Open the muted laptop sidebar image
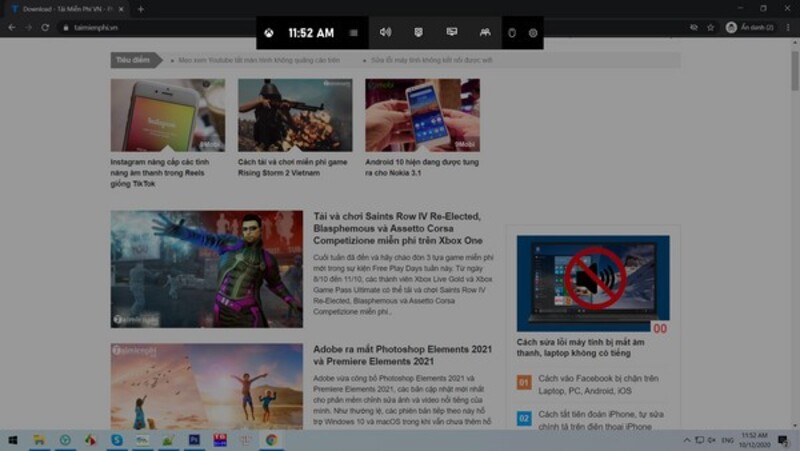 [x=593, y=283]
